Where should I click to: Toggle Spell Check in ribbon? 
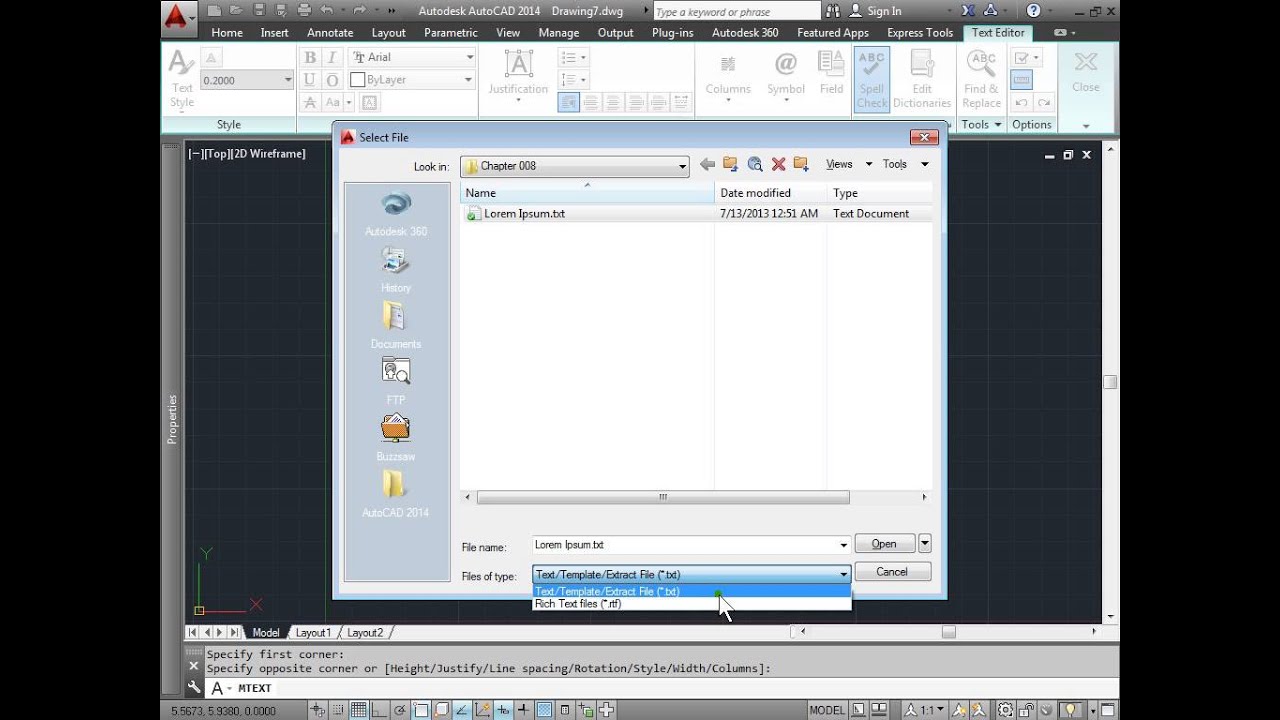[x=872, y=79]
